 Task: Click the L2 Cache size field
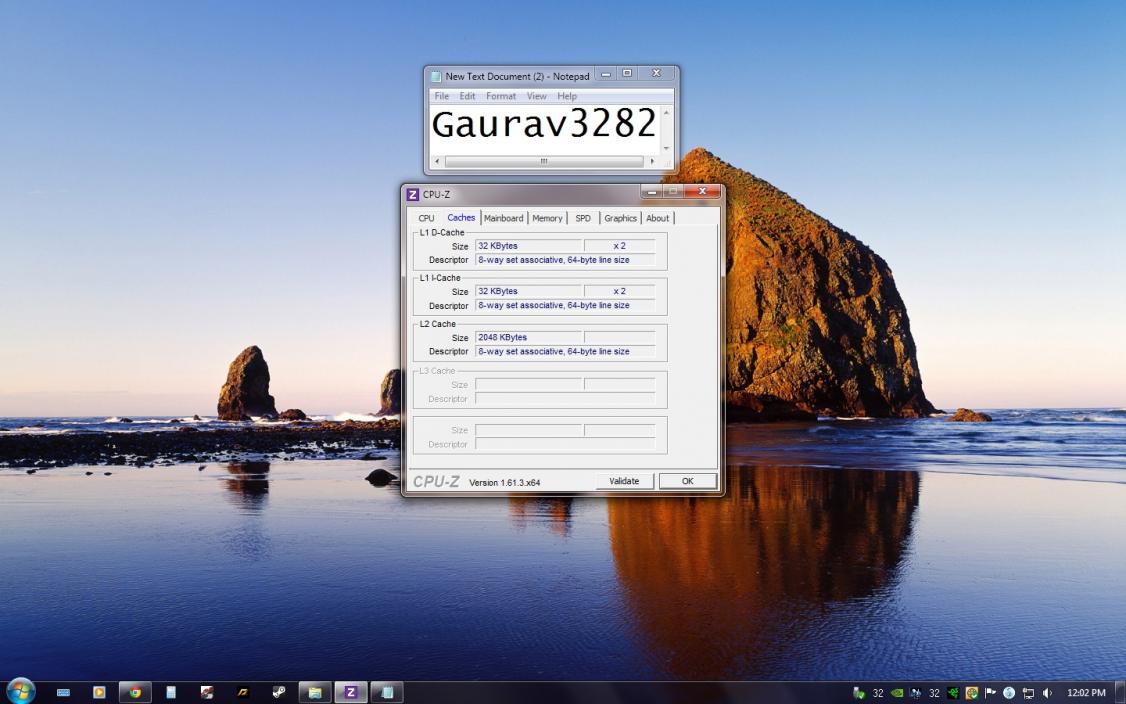(x=529, y=338)
